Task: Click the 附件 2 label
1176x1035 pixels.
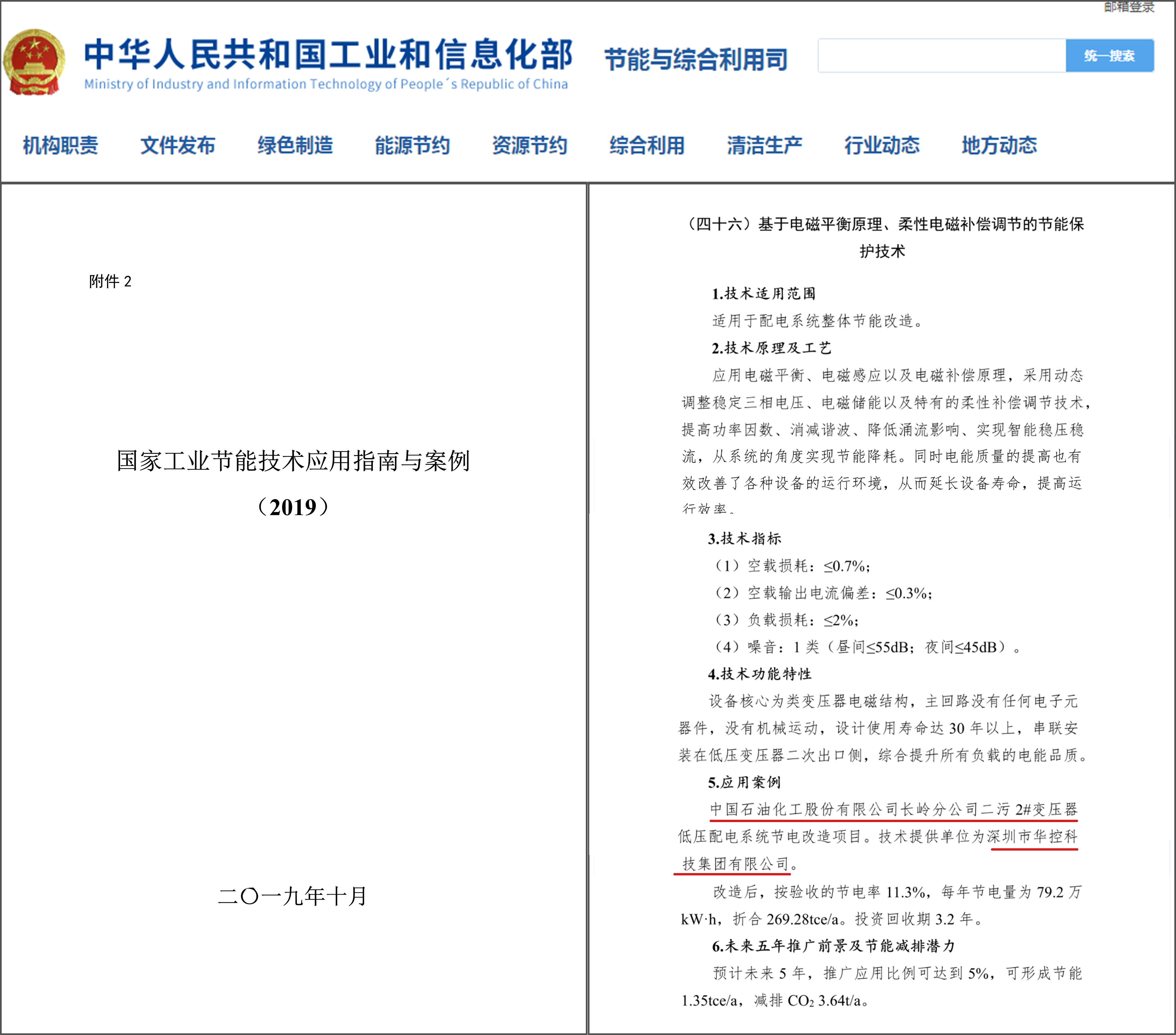Action: (110, 281)
